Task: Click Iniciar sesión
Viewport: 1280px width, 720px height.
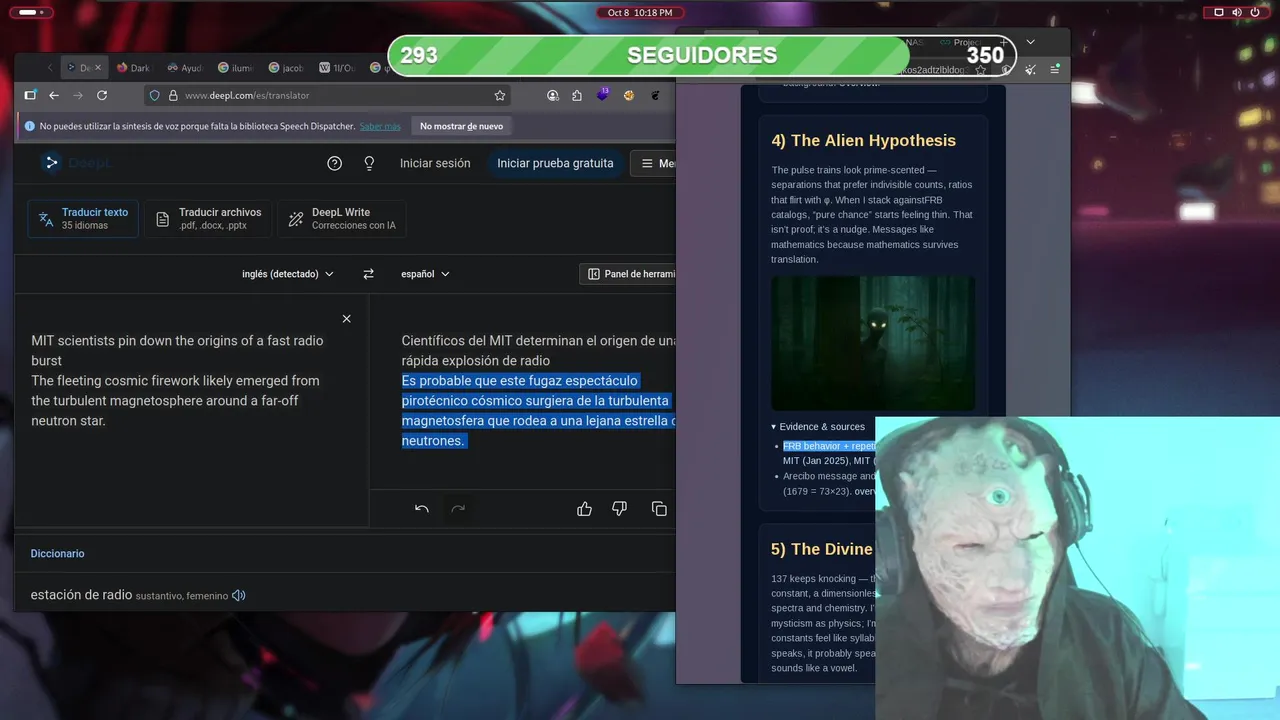Action: [435, 163]
